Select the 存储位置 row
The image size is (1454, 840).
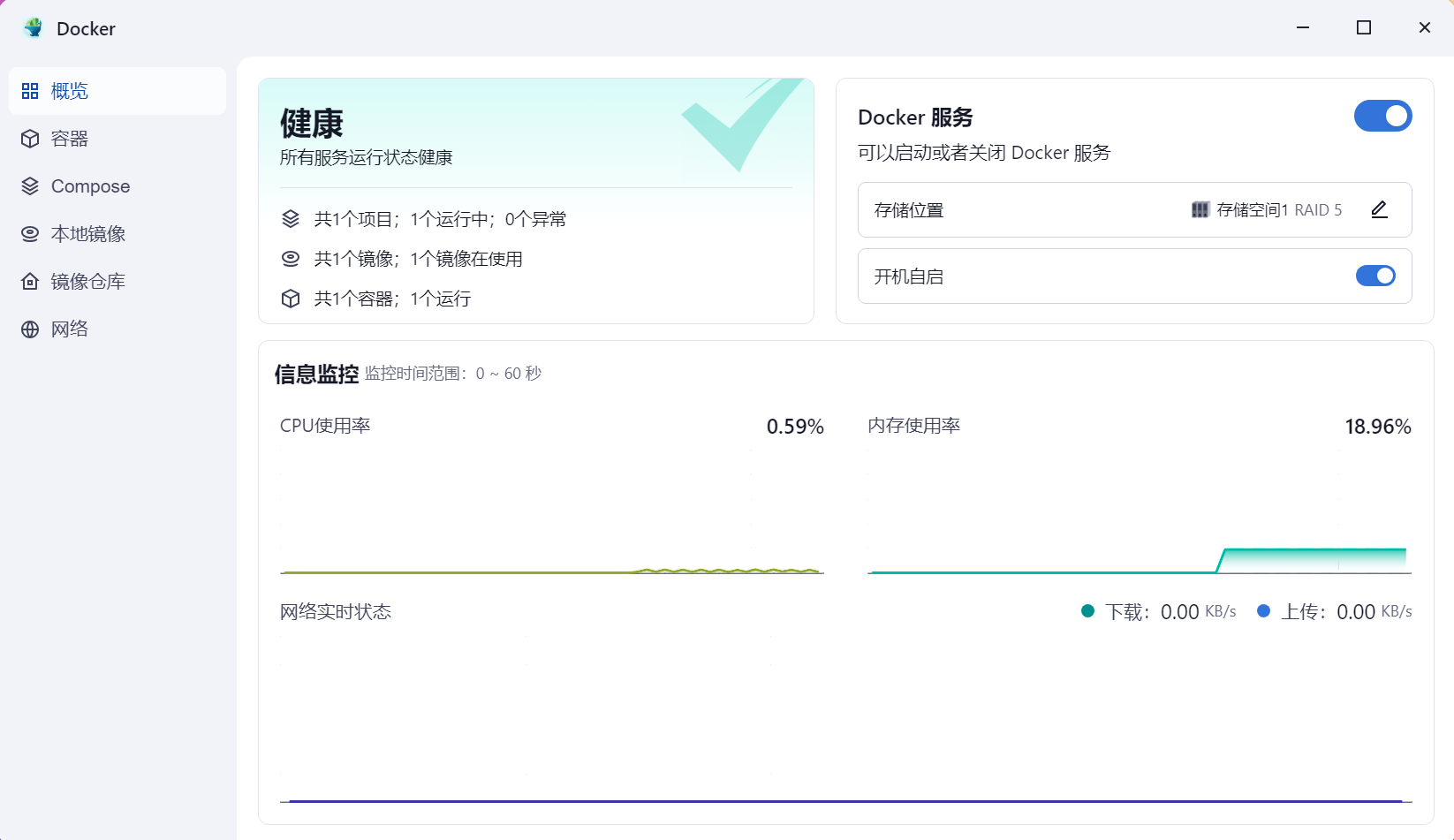coord(1134,209)
